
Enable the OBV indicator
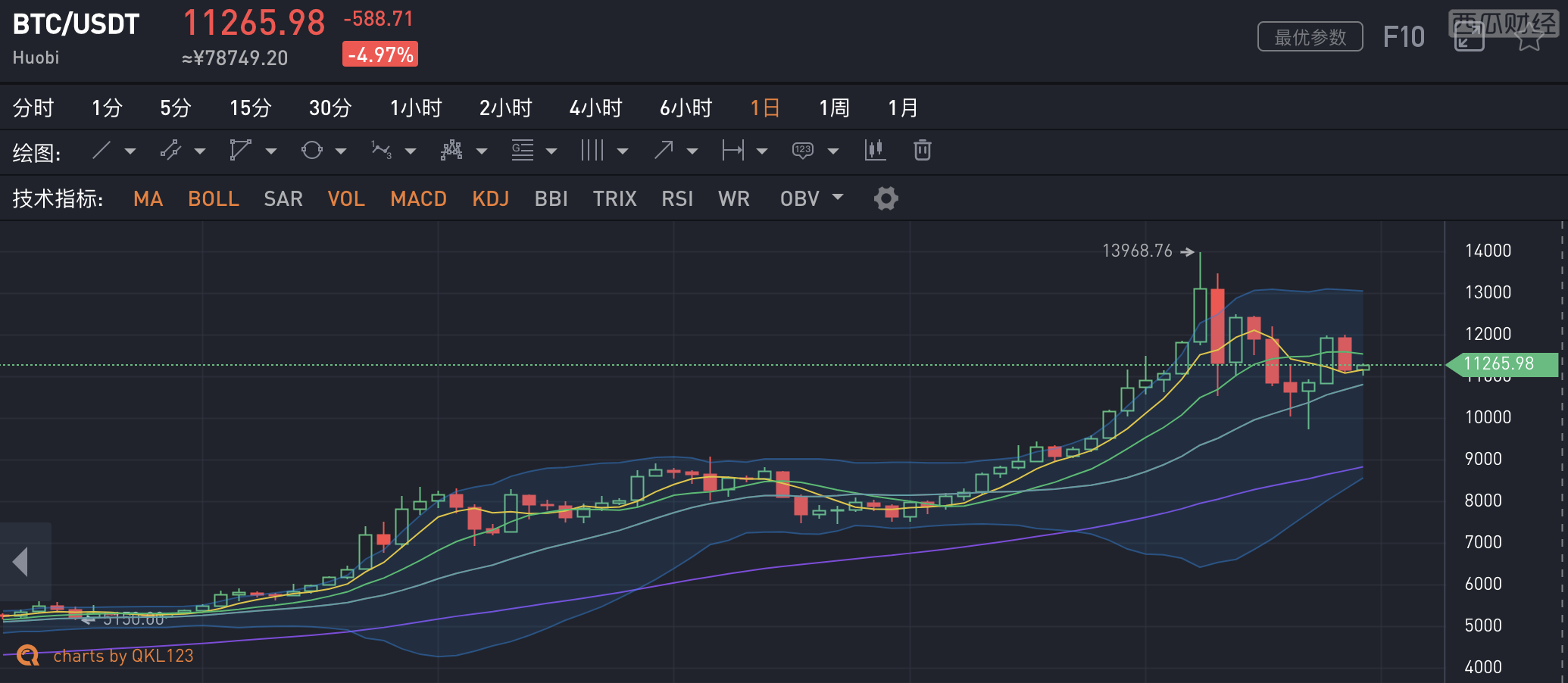pos(800,198)
